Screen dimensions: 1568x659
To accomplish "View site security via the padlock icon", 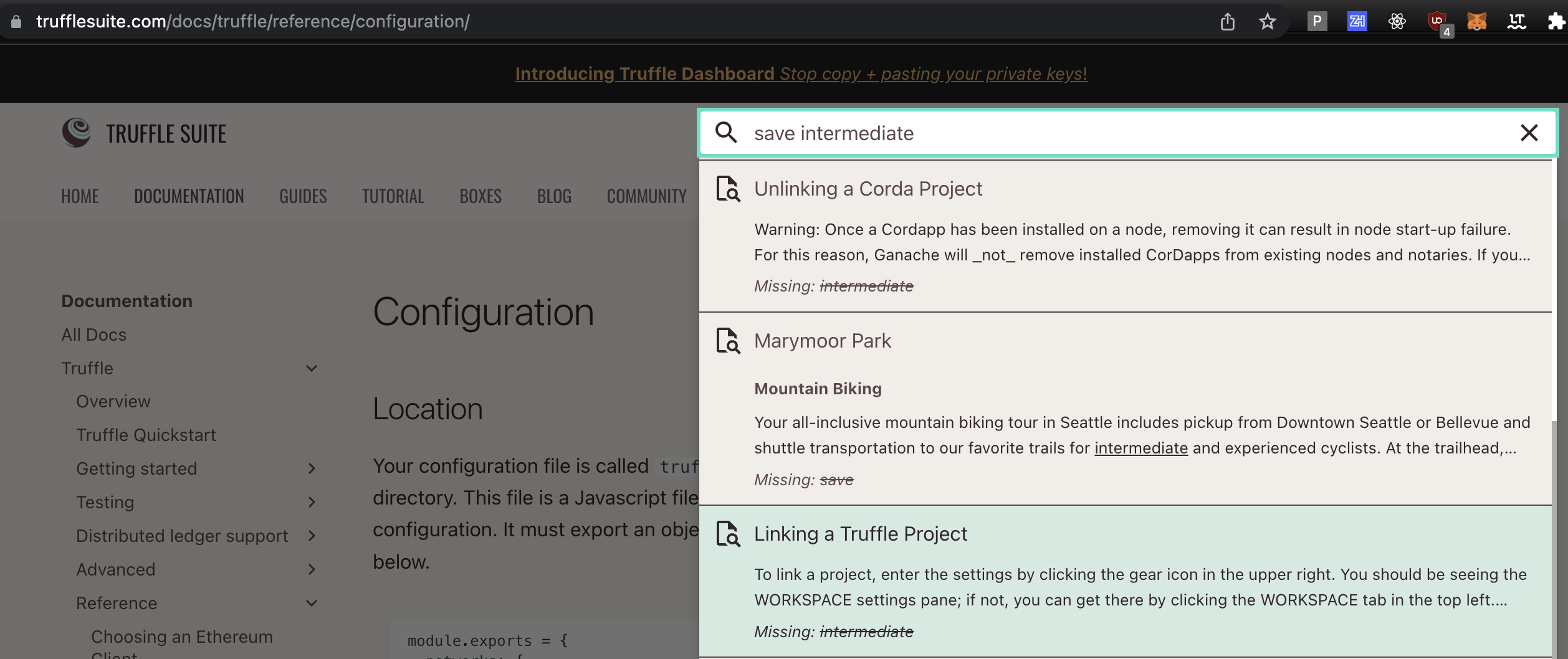I will pos(17,21).
